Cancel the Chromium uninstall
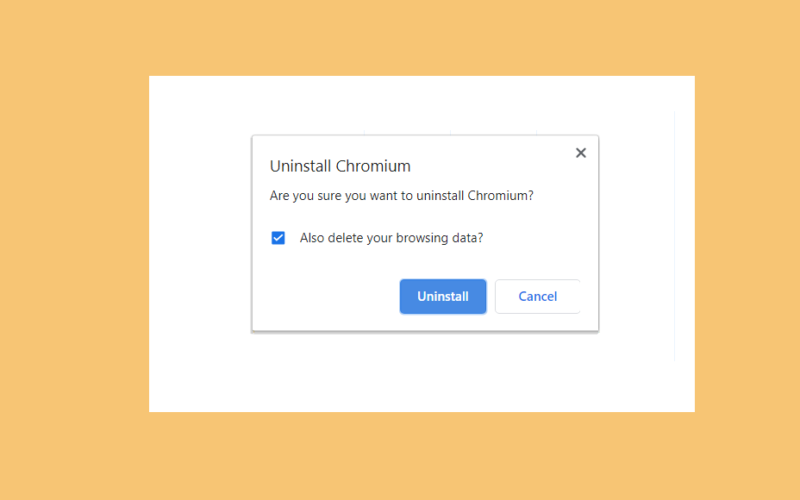Screen dimensions: 800x500 point(537,296)
